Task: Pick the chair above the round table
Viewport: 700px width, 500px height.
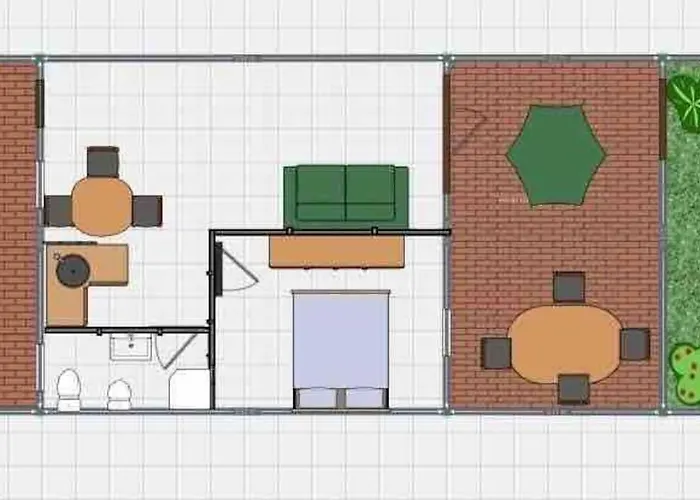Action: [x=102, y=161]
